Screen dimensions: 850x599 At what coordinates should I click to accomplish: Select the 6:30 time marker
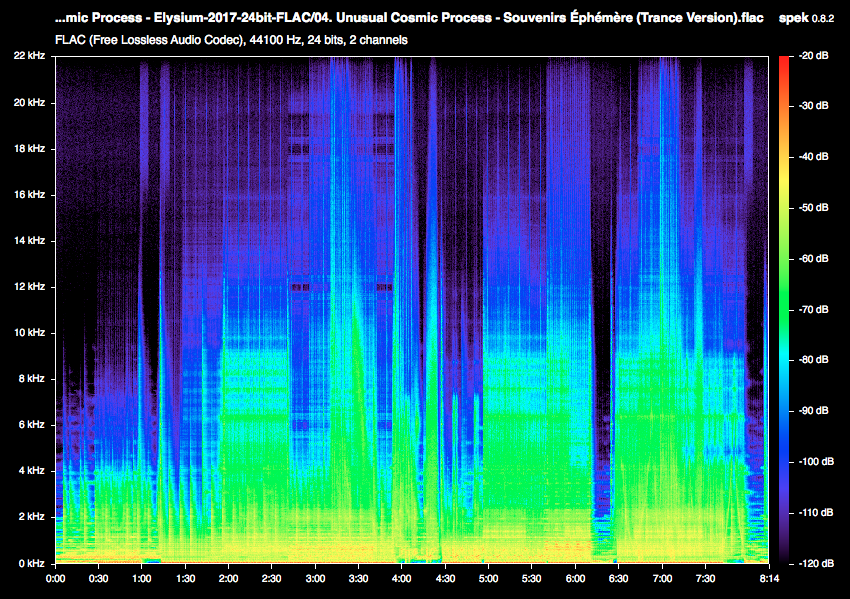coord(618,578)
